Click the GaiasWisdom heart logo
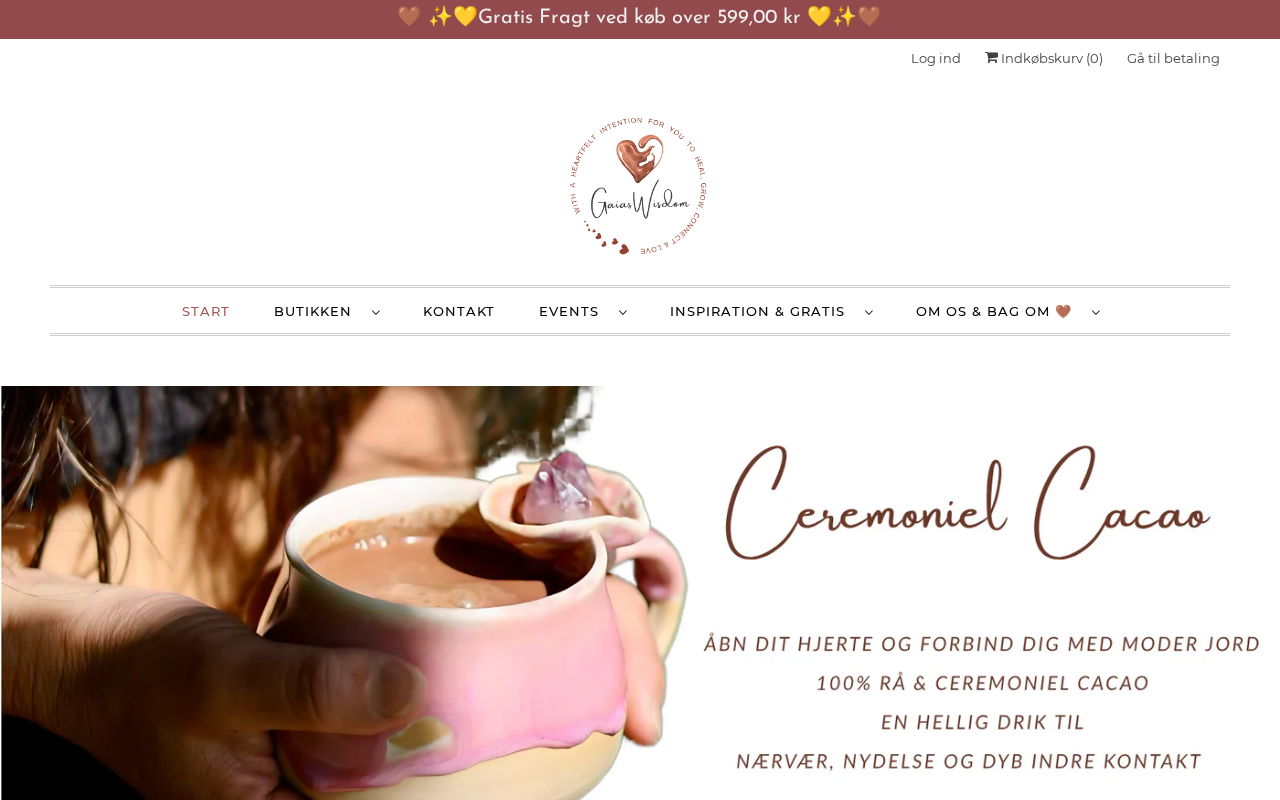Screen dimensions: 1280x800 pyautogui.click(x=640, y=186)
